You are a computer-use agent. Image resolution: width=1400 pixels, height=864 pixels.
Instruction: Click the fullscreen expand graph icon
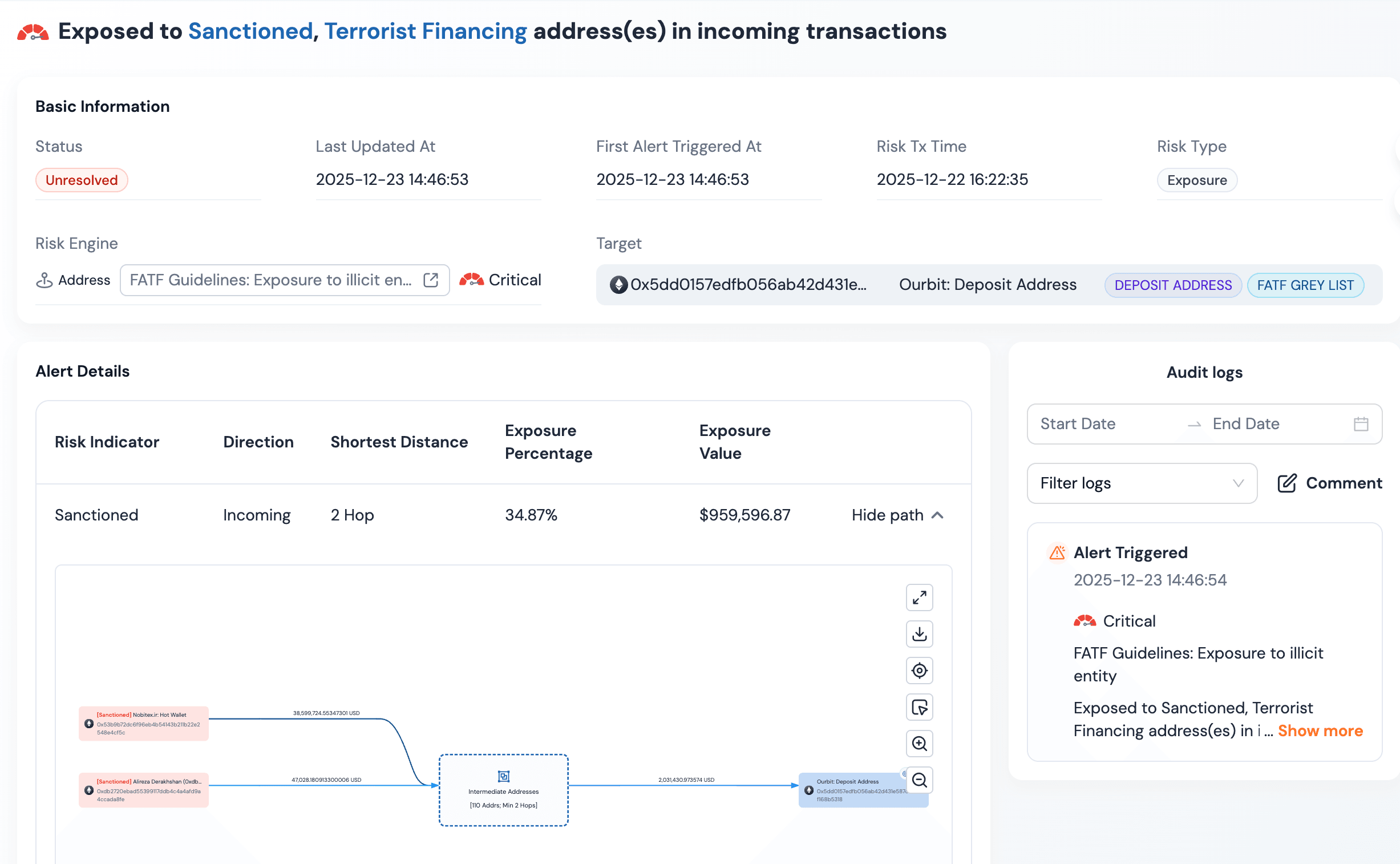pyautogui.click(x=919, y=597)
